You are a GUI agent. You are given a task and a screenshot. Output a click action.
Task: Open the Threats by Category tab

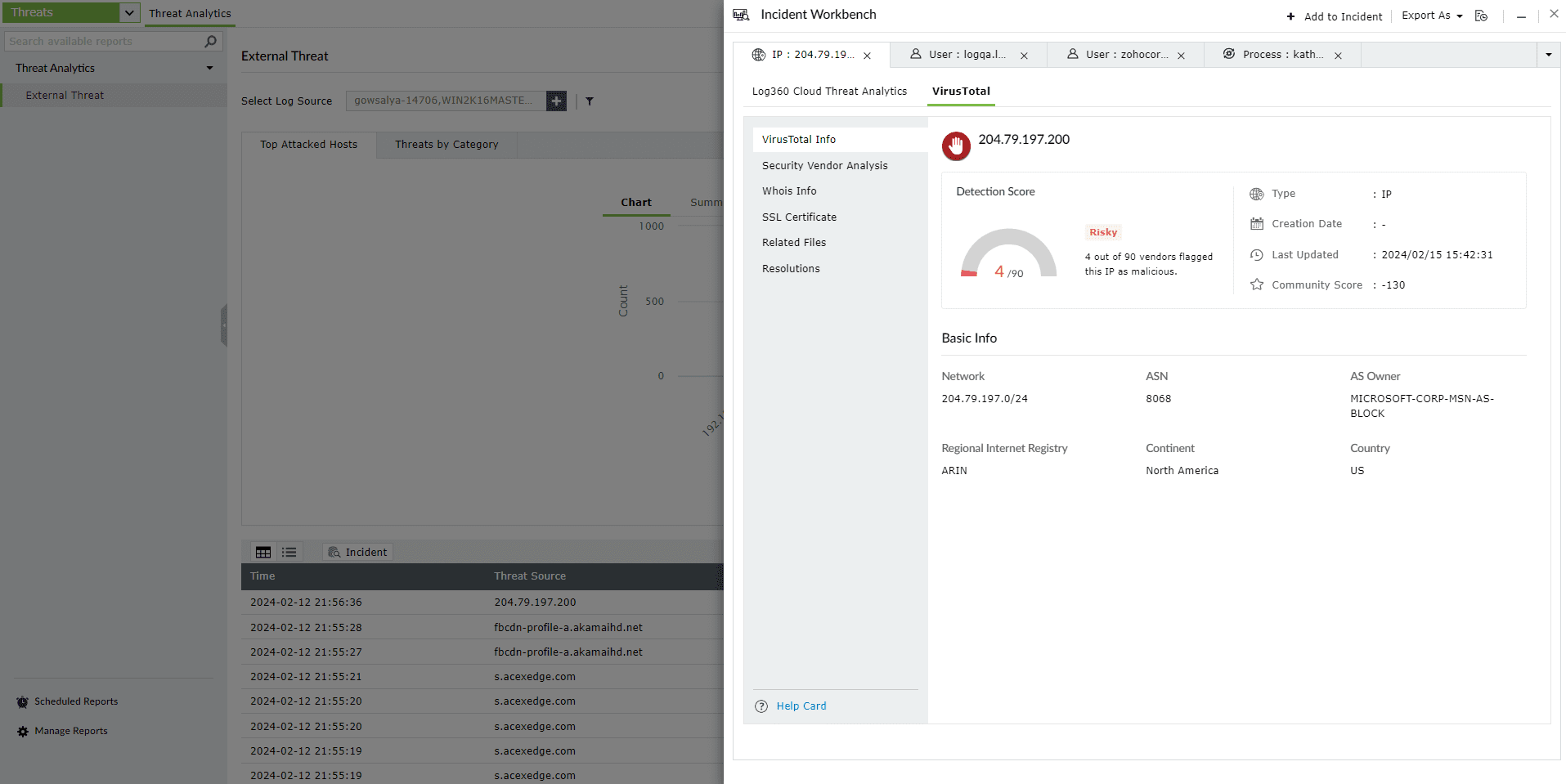click(x=446, y=145)
